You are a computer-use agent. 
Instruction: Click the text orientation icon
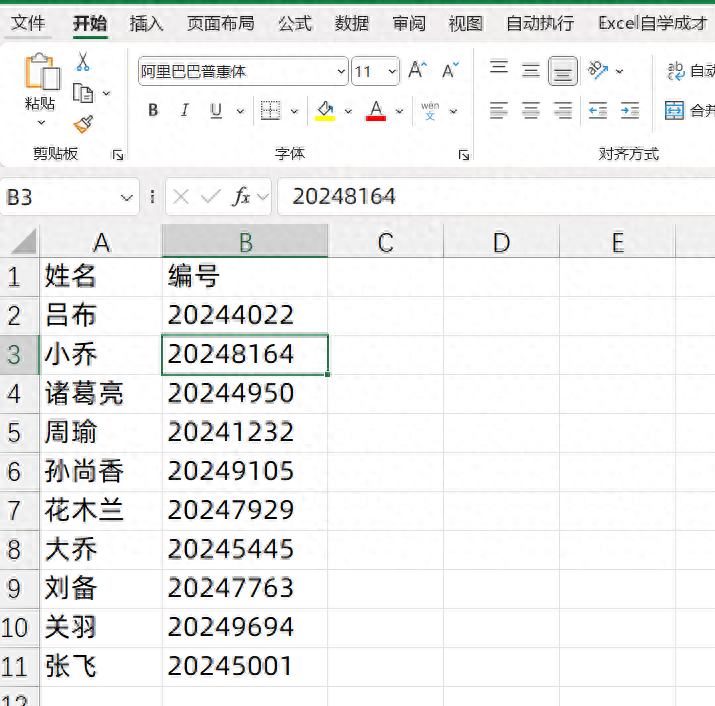[598, 70]
